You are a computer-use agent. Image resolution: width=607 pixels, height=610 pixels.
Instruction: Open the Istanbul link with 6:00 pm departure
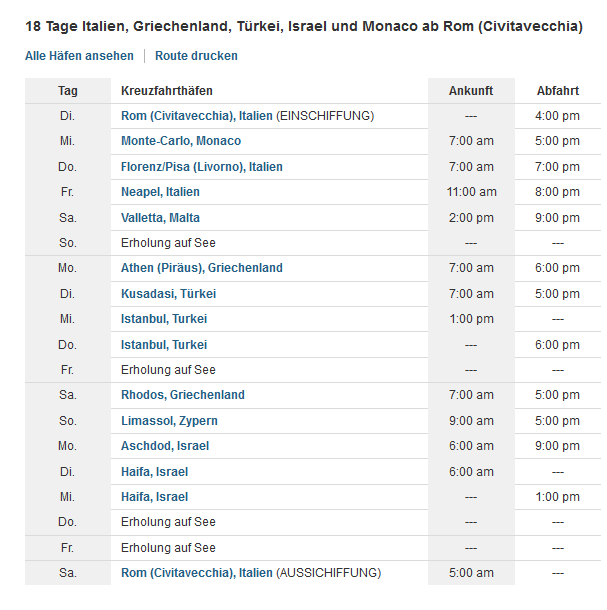(164, 345)
